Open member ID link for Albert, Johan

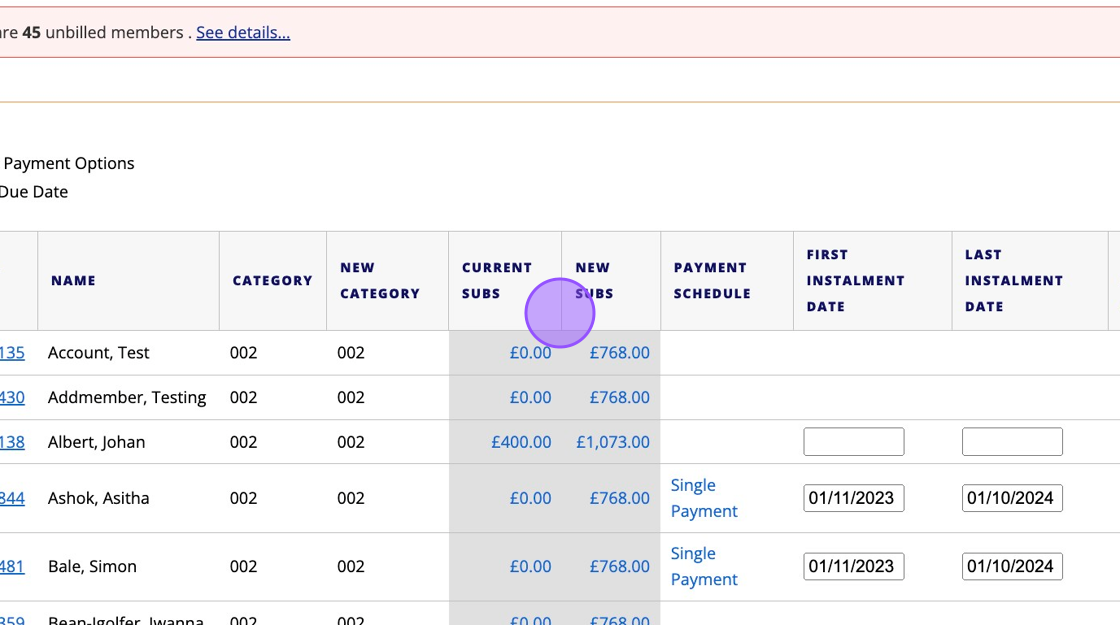click(x=12, y=442)
